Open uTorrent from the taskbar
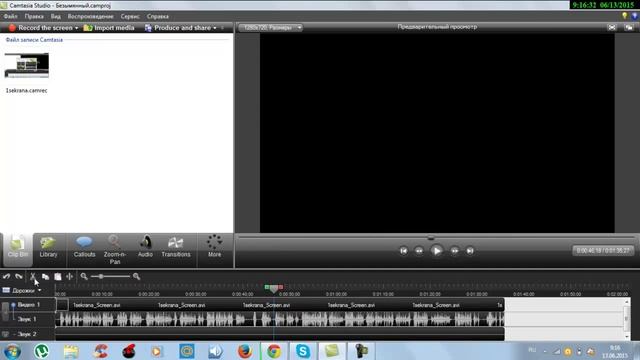 tap(41, 351)
